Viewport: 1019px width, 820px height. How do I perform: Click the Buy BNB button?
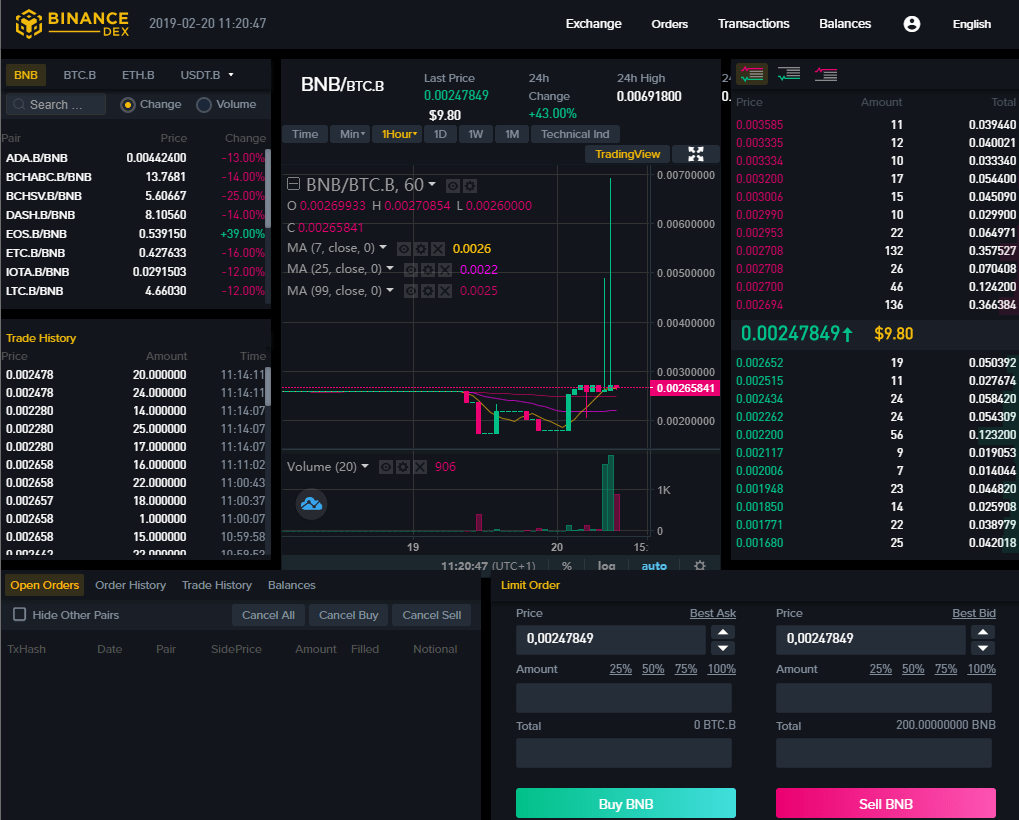(x=625, y=802)
